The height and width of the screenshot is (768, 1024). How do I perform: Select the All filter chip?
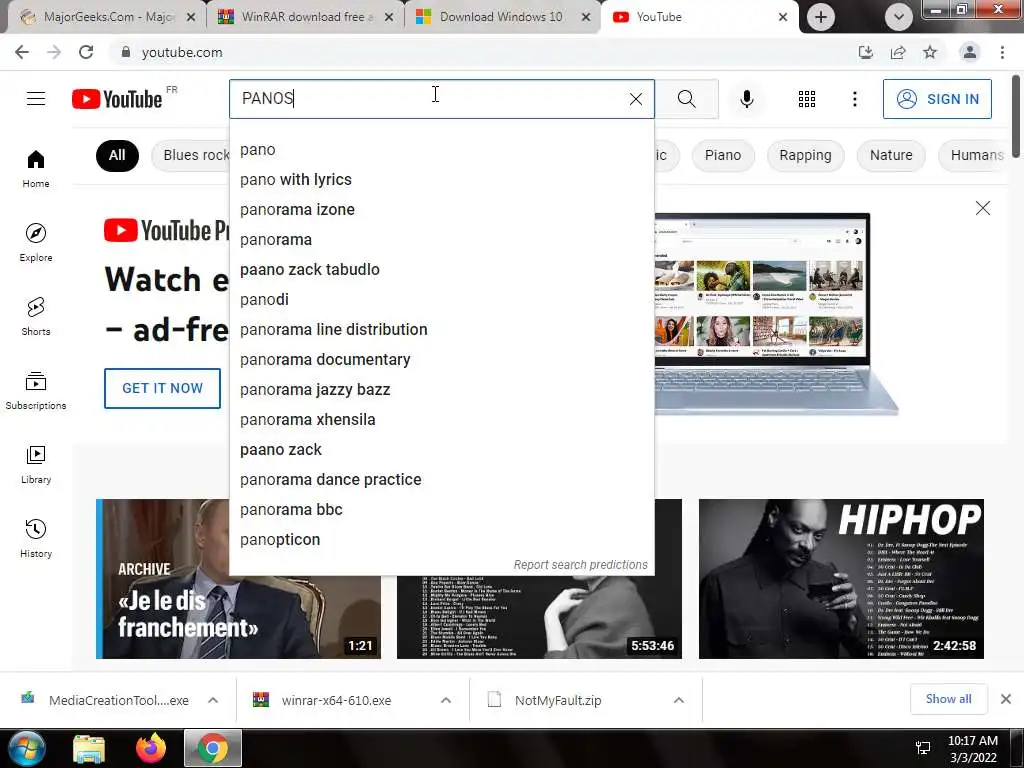tap(117, 155)
